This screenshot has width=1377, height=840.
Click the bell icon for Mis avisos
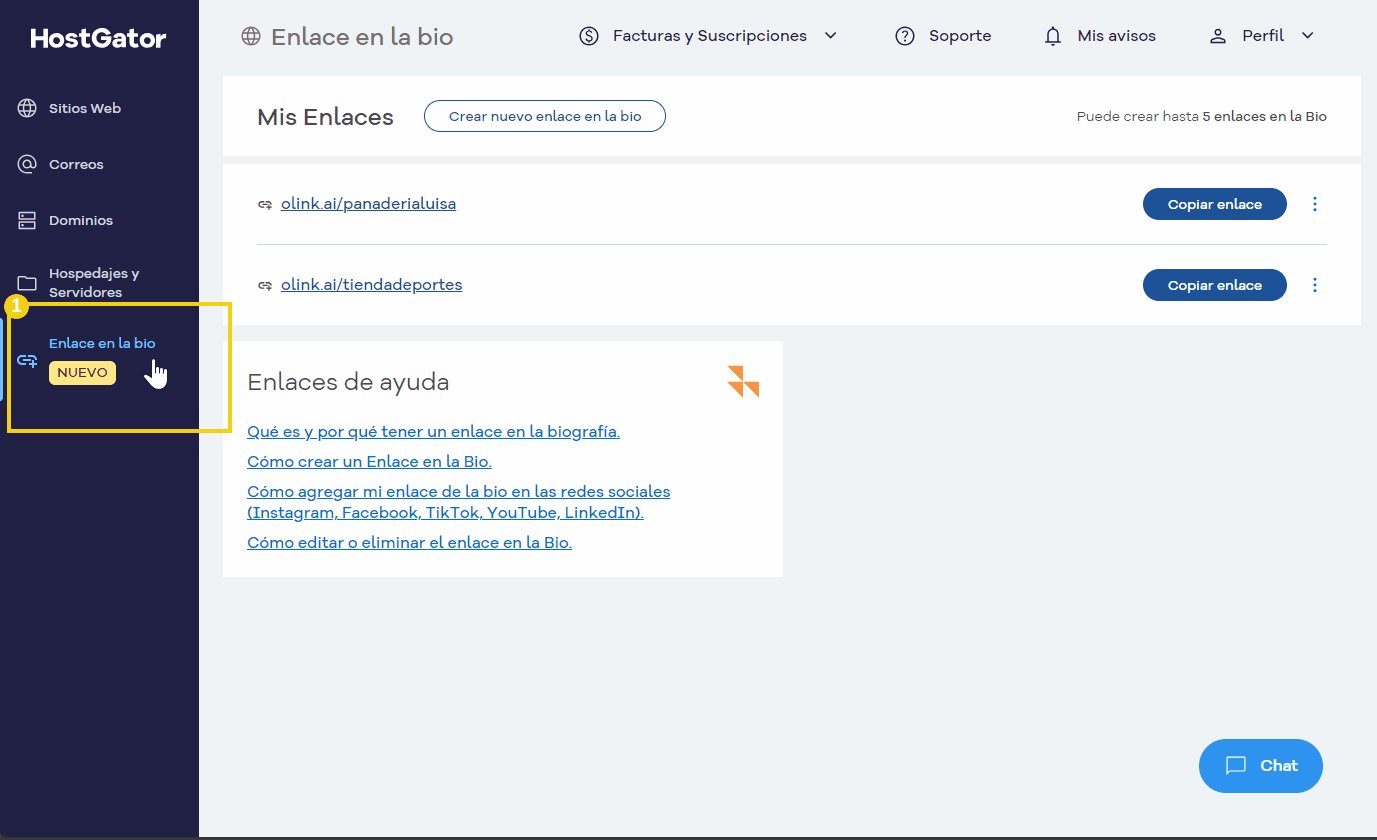tap(1053, 36)
